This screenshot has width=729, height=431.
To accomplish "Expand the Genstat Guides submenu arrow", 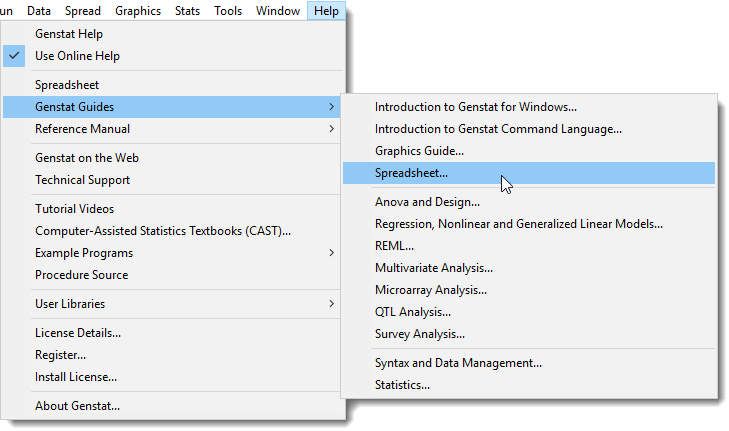I will 331,106.
